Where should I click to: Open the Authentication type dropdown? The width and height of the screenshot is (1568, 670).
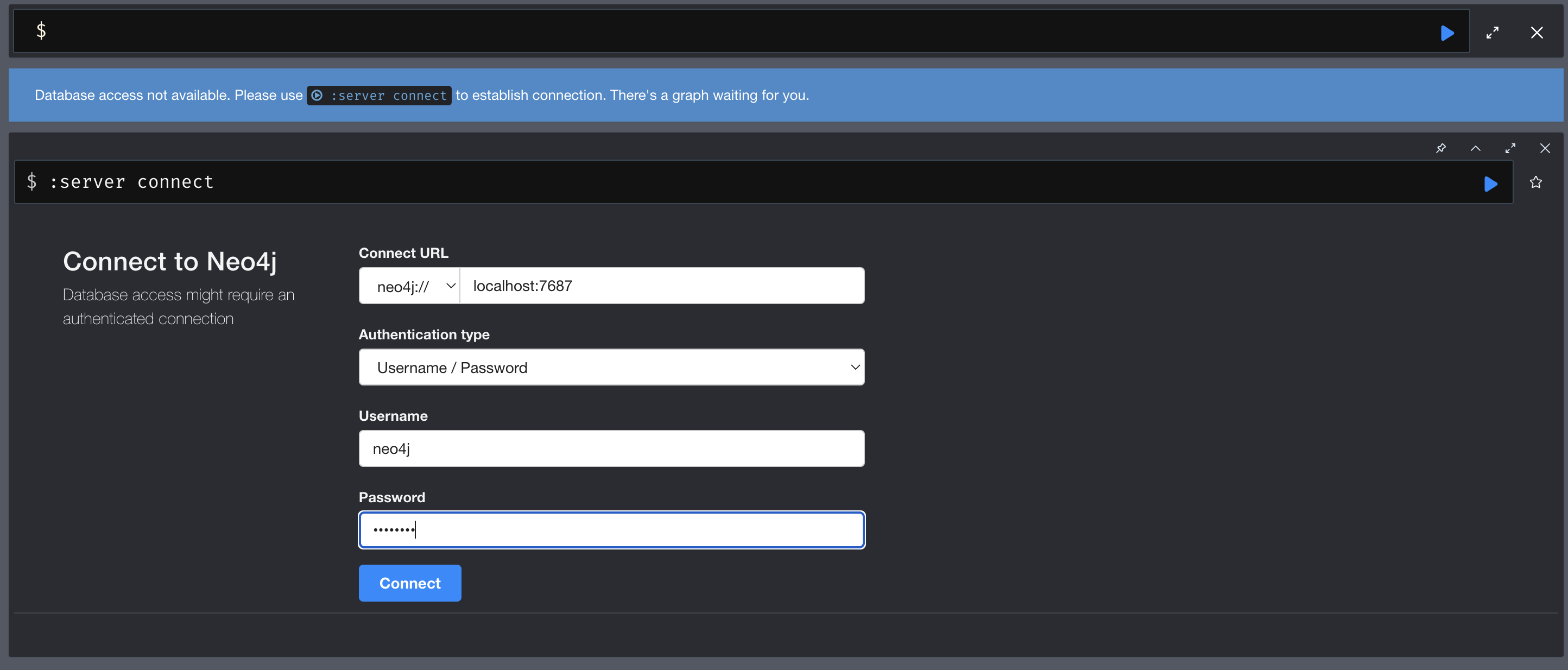[x=611, y=367]
